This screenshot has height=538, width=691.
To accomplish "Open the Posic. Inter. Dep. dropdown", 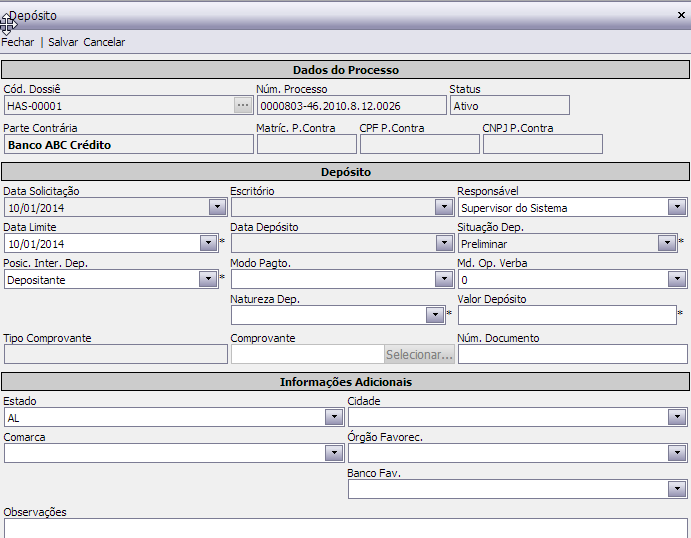I will click(x=208, y=279).
